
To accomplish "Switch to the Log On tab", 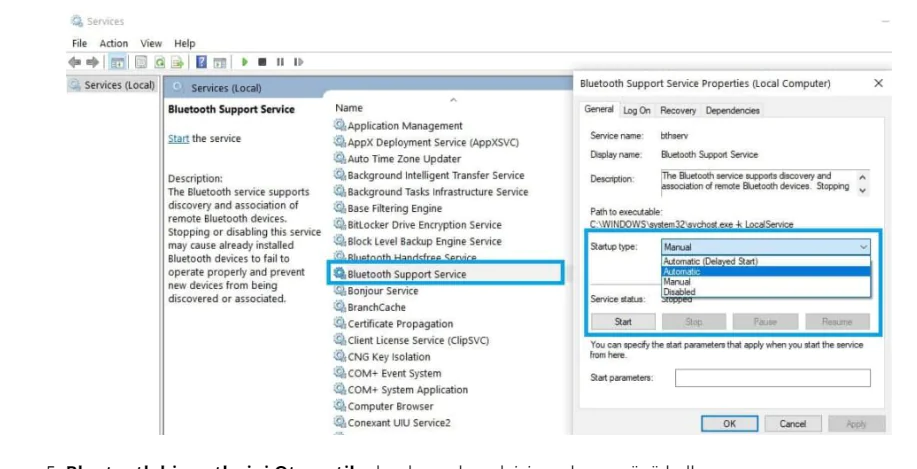I will click(637, 110).
